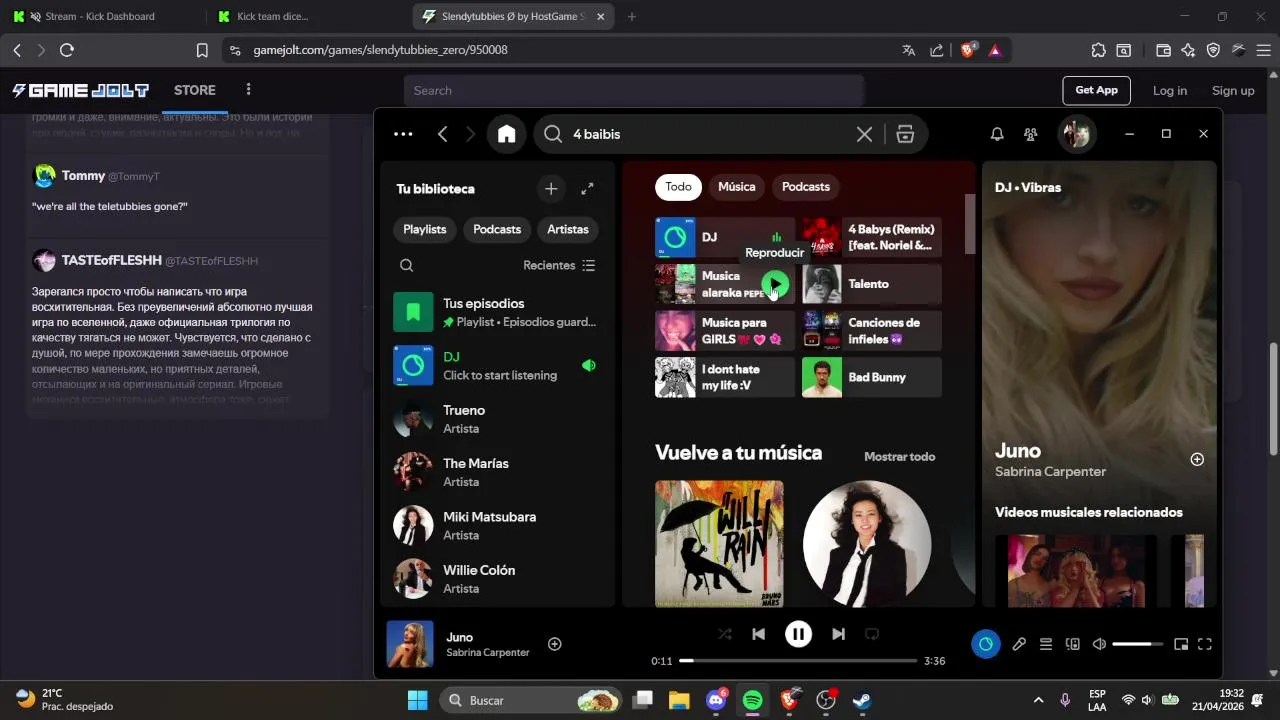Screen dimensions: 1280x720
Task: Mute Spotify volume speaker icon
Action: pyautogui.click(x=1099, y=644)
